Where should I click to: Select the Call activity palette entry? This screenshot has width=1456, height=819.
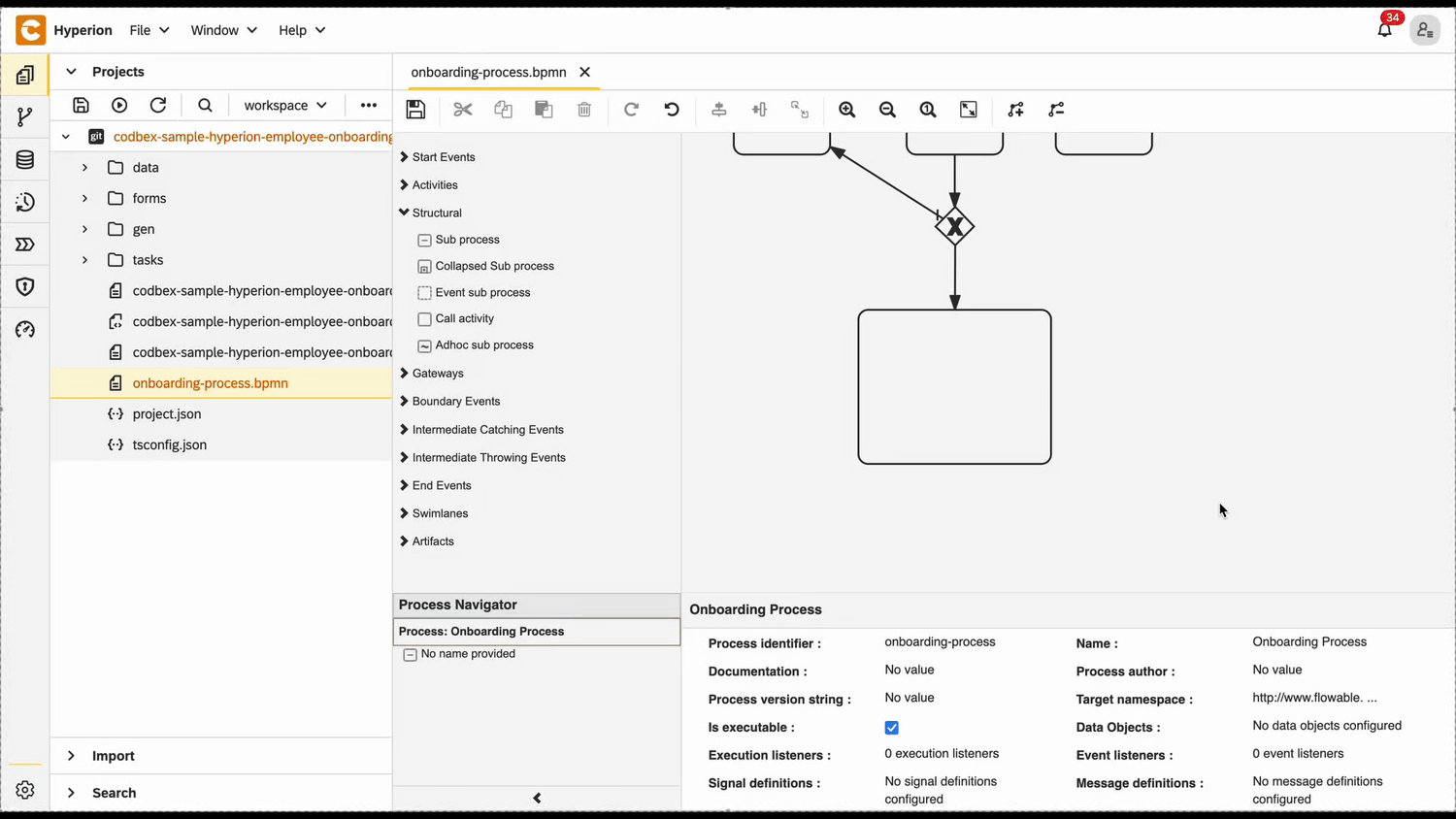click(x=464, y=318)
